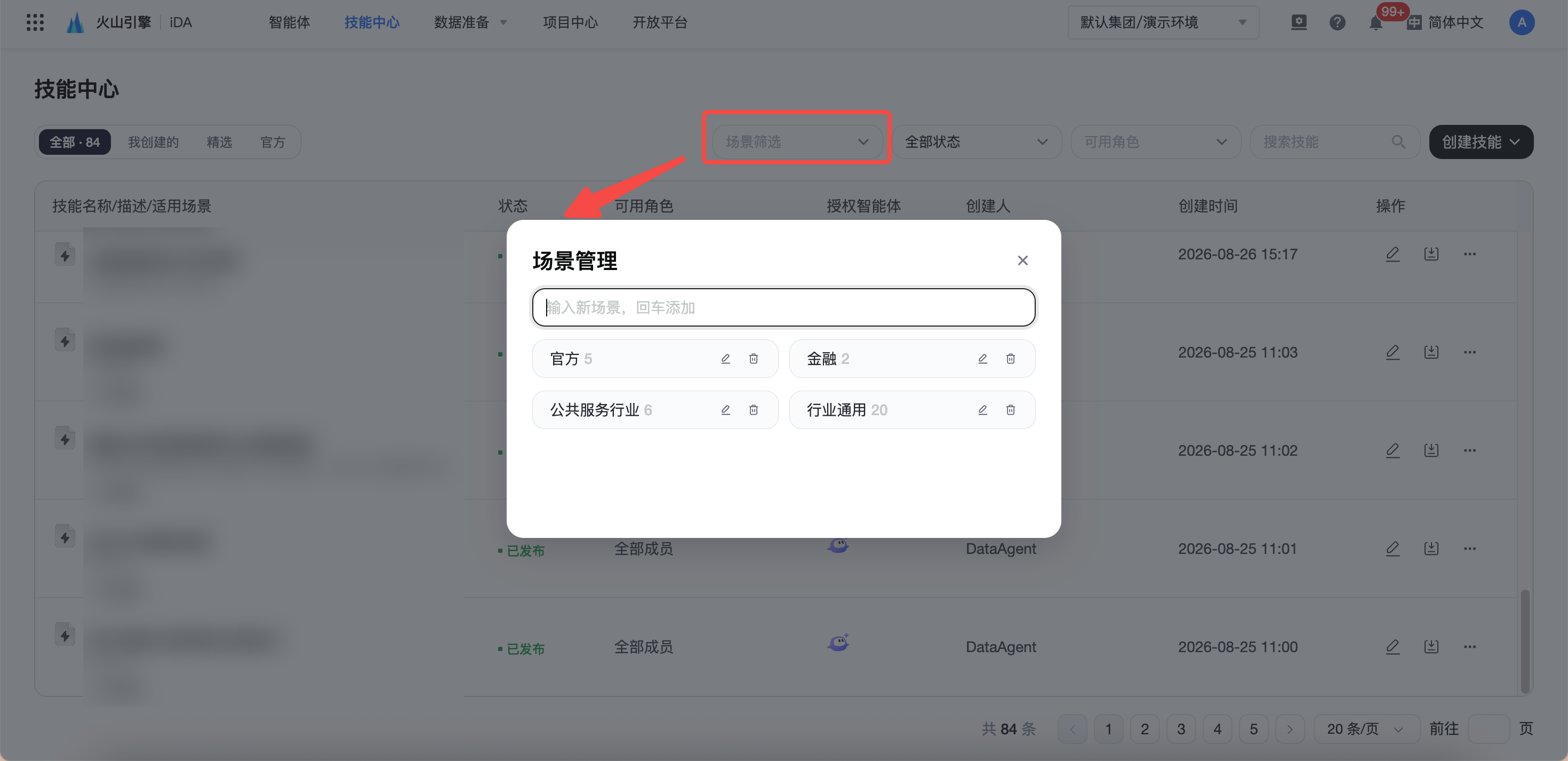Delete the 金融 scene

[1011, 359]
